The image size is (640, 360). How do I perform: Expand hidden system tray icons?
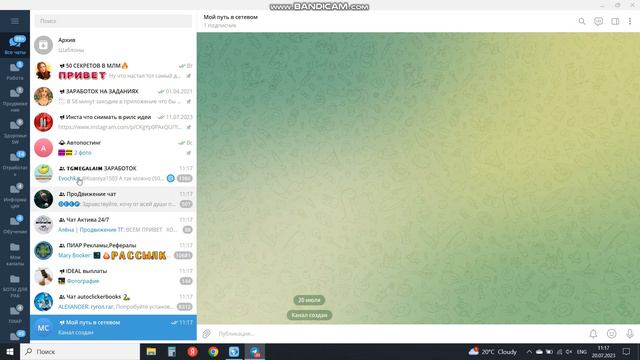point(529,351)
